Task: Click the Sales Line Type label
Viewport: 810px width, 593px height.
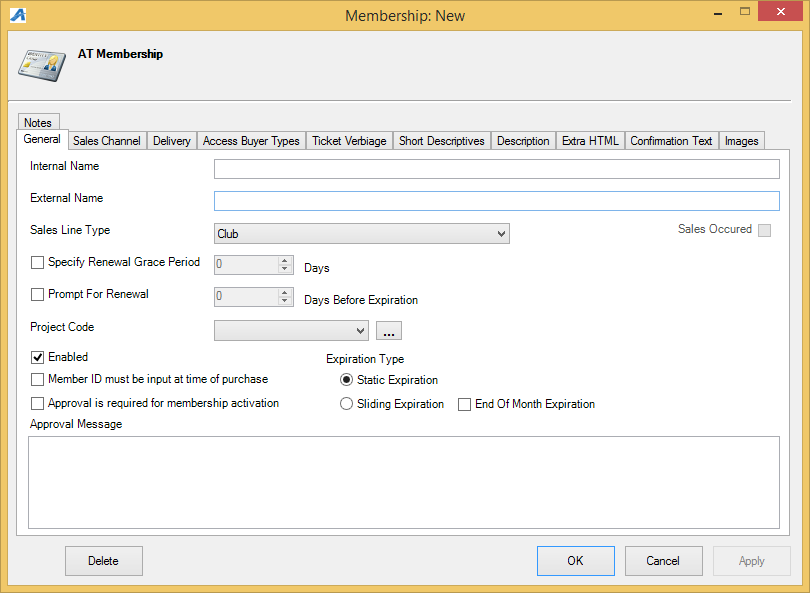Action: (70, 230)
